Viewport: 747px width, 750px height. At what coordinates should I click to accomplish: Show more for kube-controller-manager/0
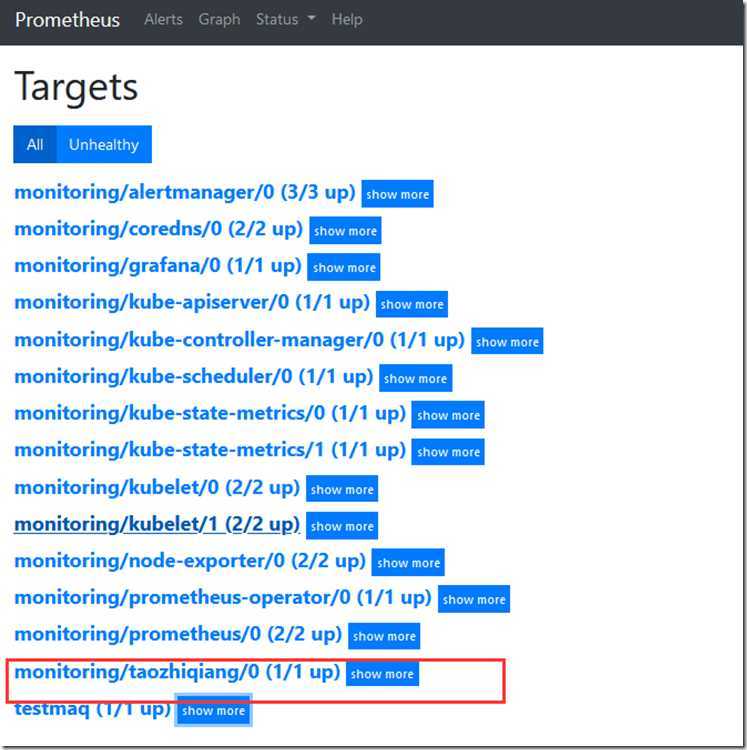coord(507,341)
